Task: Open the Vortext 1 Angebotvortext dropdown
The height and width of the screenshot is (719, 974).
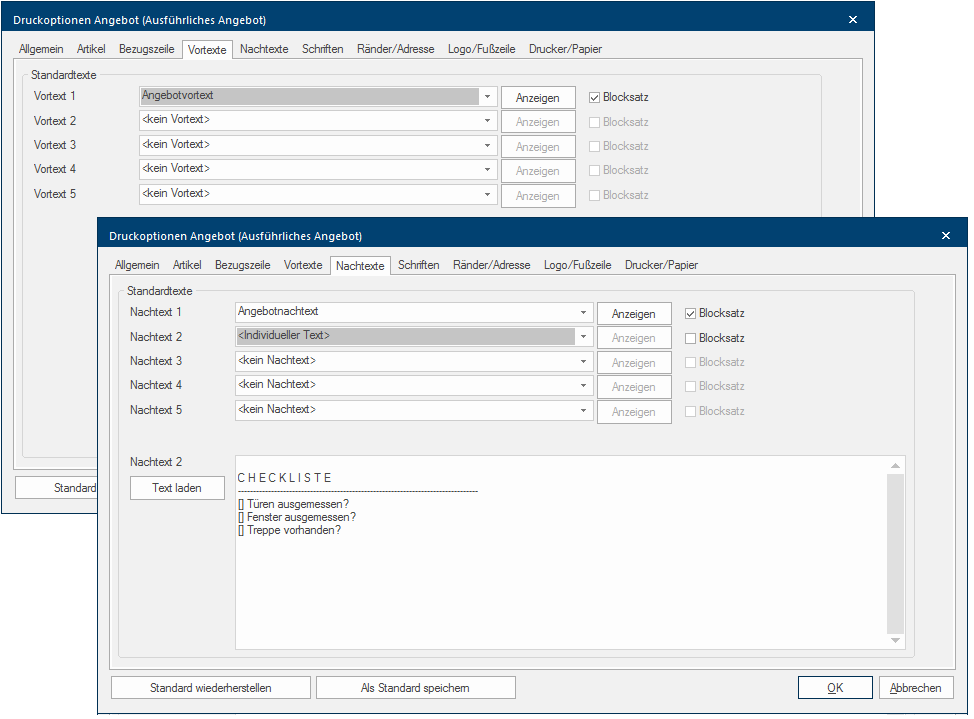Action: click(x=487, y=97)
